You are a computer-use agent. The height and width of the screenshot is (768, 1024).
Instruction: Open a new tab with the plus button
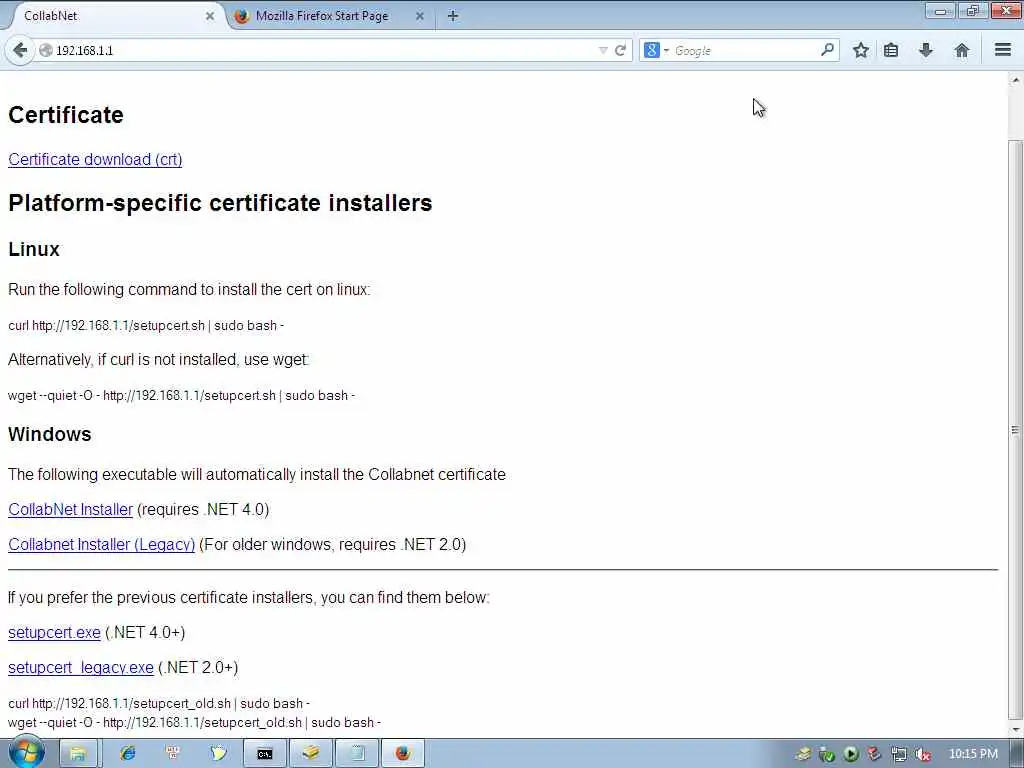click(x=453, y=16)
